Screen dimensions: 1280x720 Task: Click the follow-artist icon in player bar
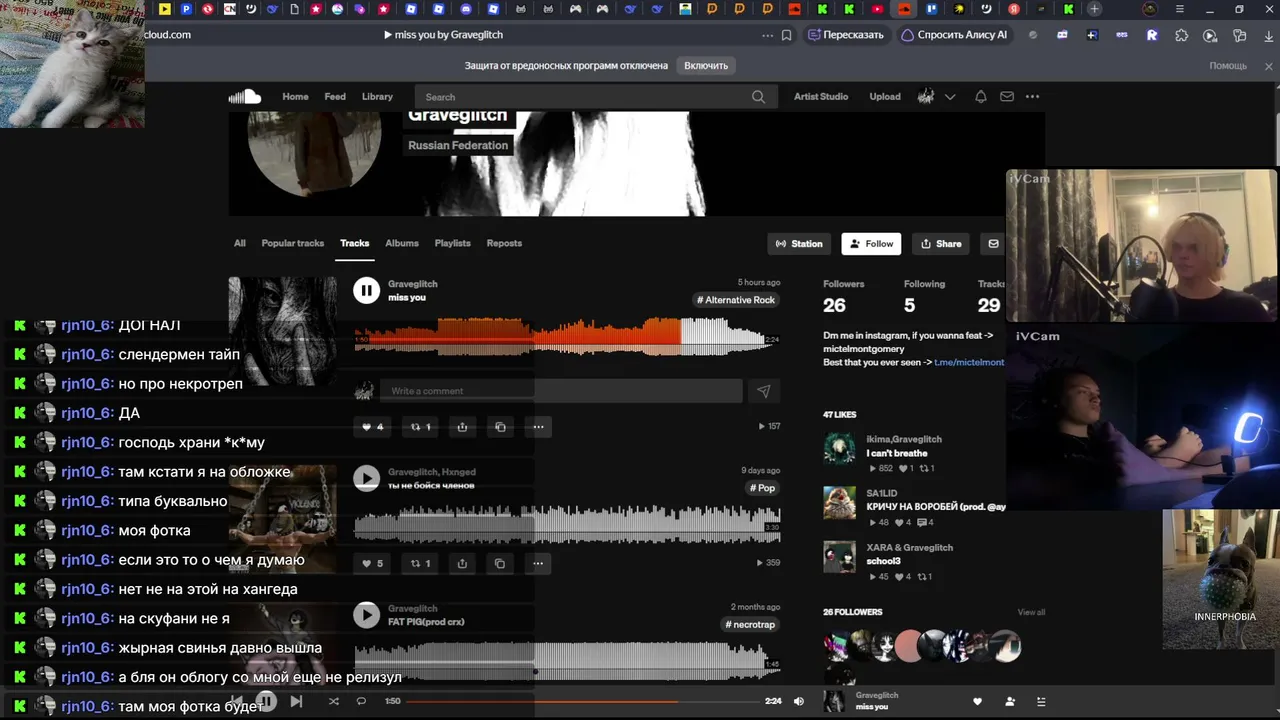point(1010,702)
